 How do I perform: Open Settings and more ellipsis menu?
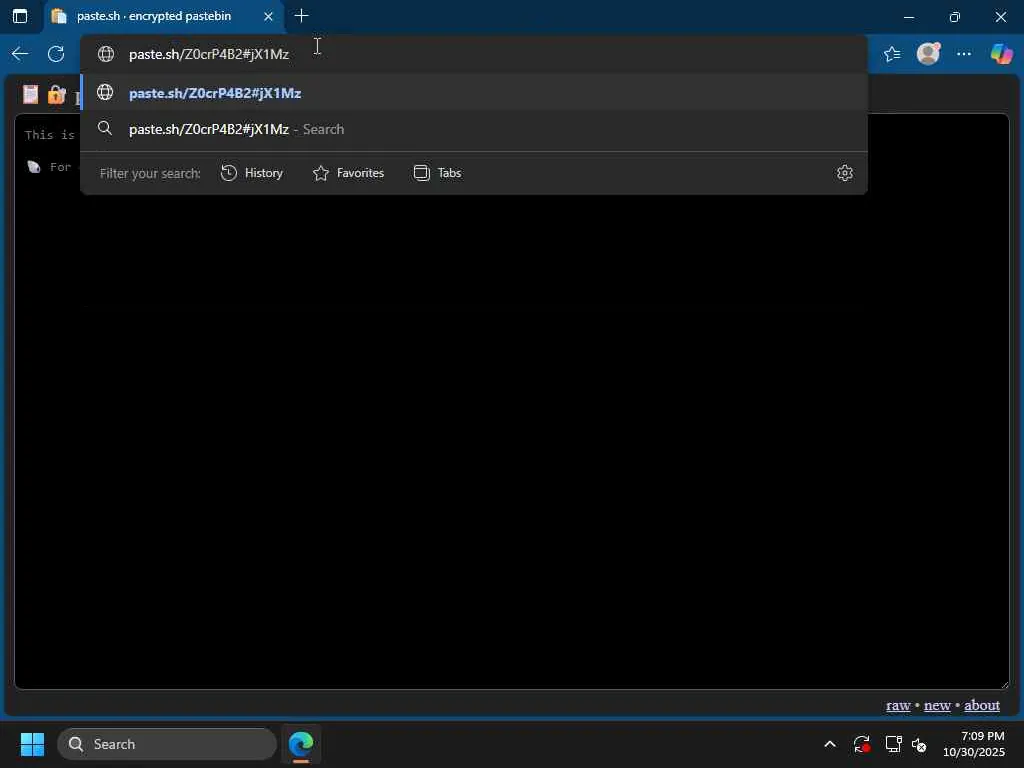click(x=964, y=54)
